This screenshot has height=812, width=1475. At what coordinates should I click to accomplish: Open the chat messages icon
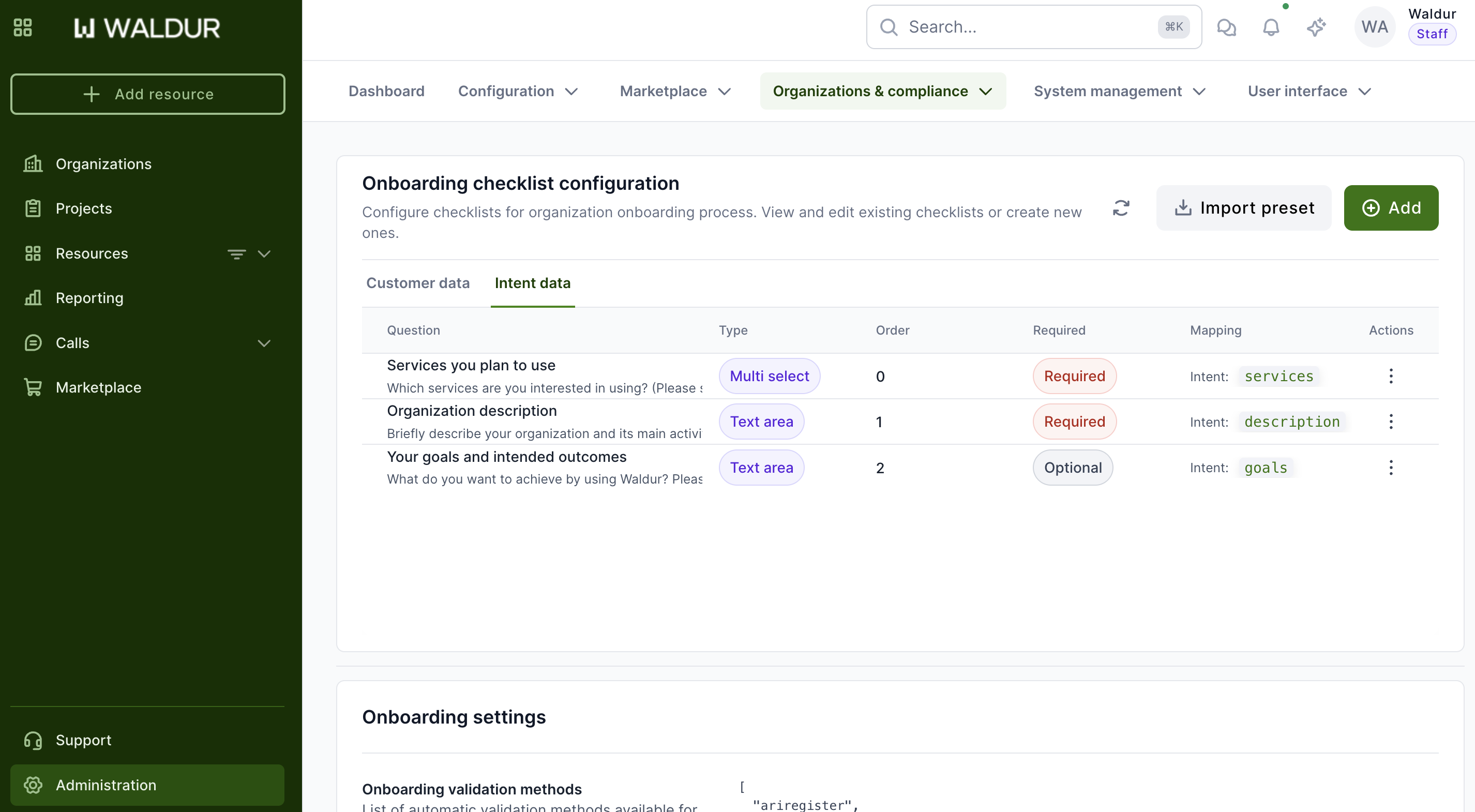pyautogui.click(x=1226, y=27)
